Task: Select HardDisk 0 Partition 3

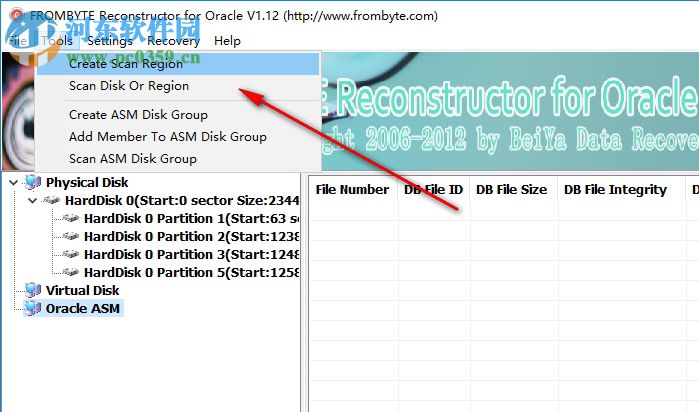Action: (x=192, y=254)
